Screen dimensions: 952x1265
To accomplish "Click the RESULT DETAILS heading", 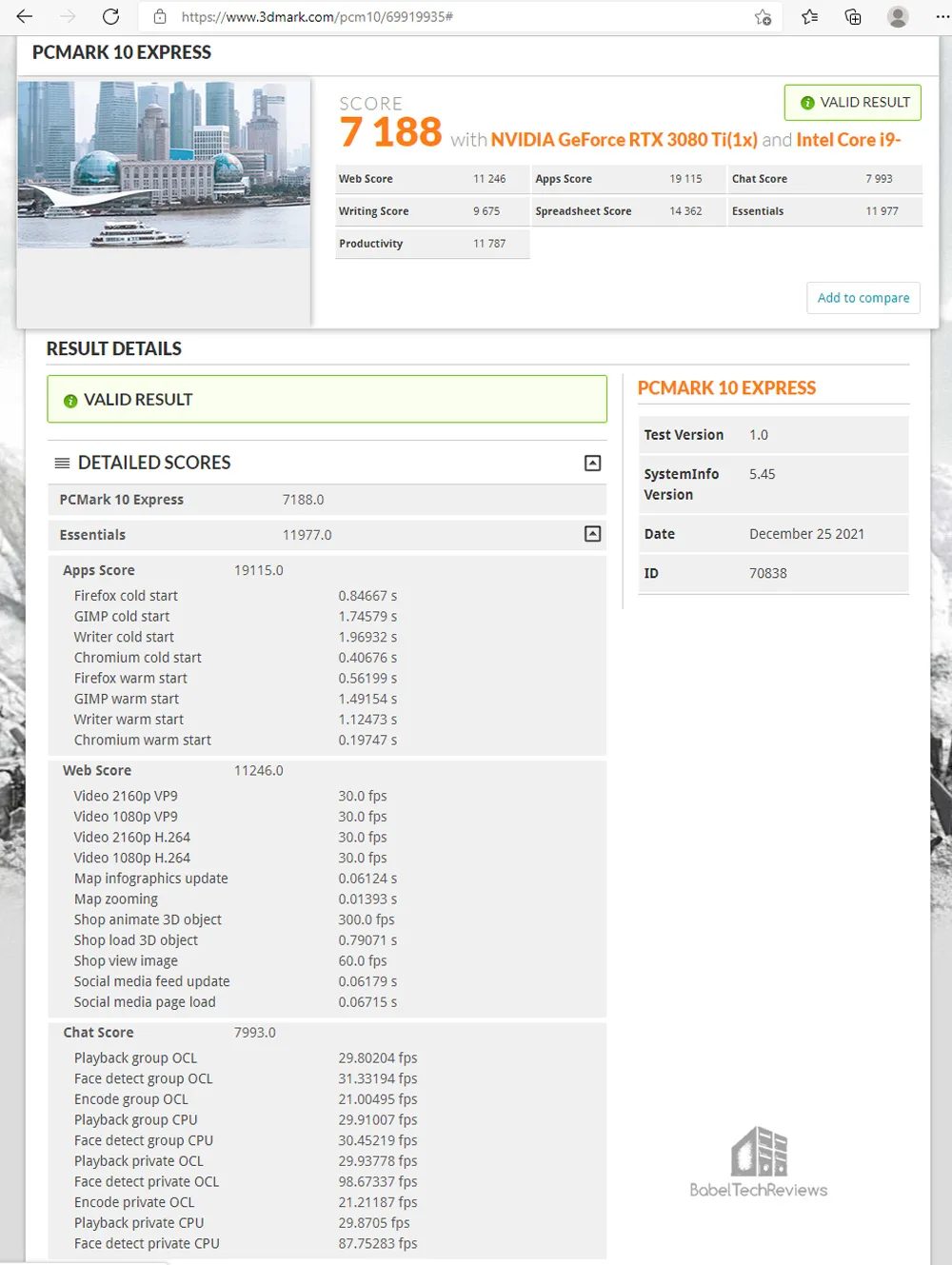I will pyautogui.click(x=114, y=349).
